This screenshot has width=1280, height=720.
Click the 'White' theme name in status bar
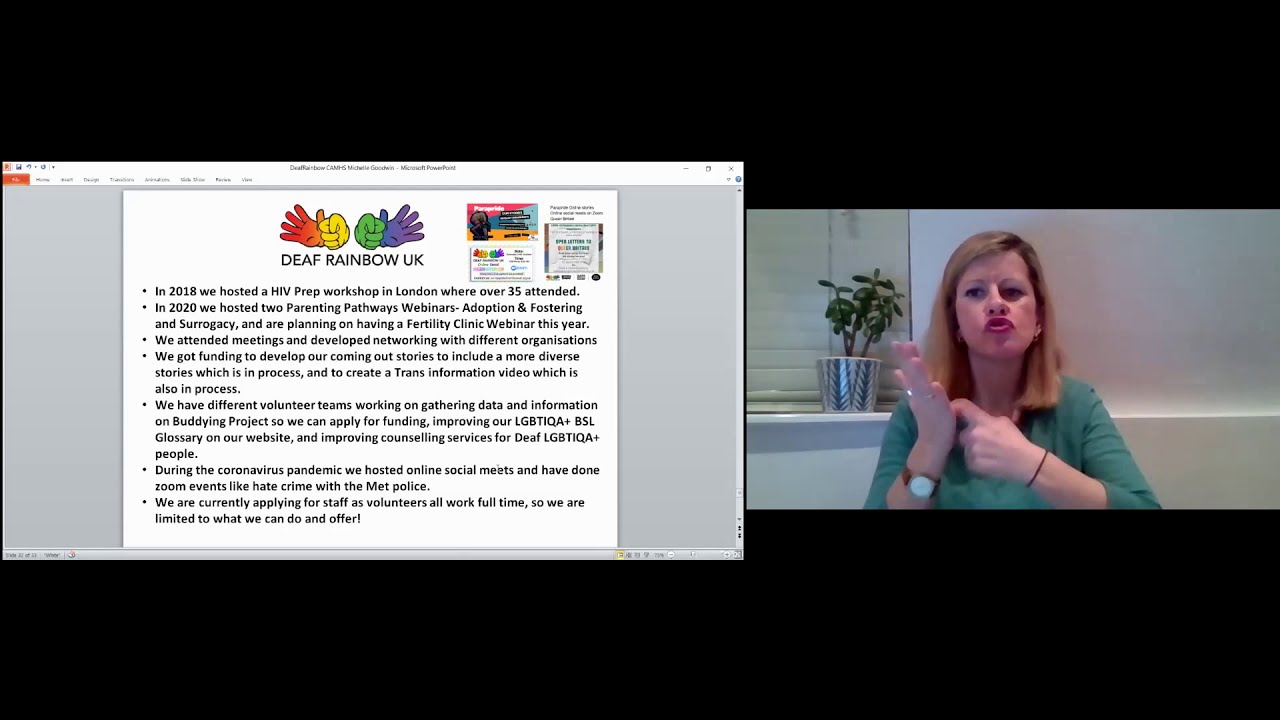52,555
